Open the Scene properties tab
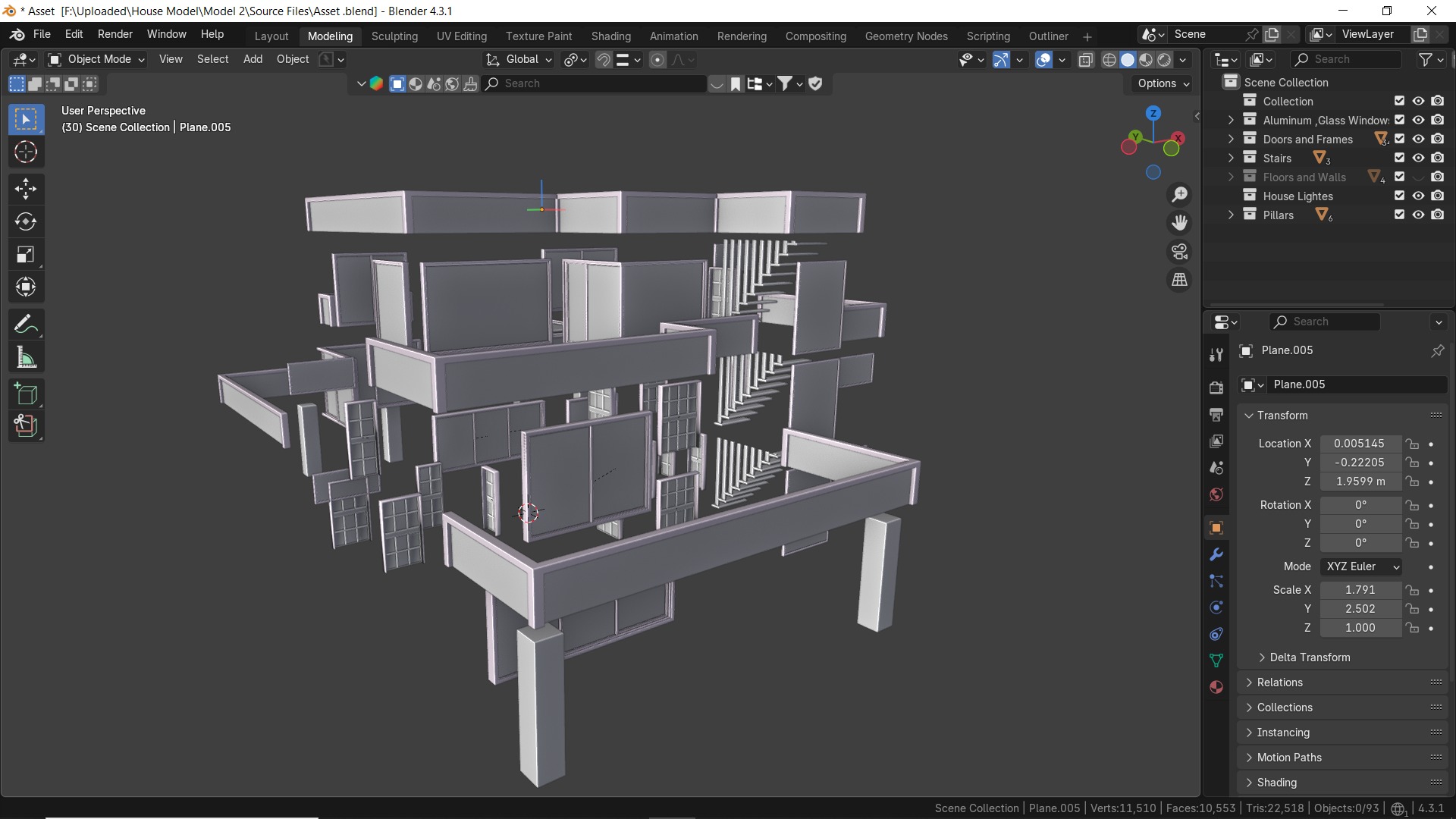Viewport: 1456px width, 819px height. (x=1216, y=468)
